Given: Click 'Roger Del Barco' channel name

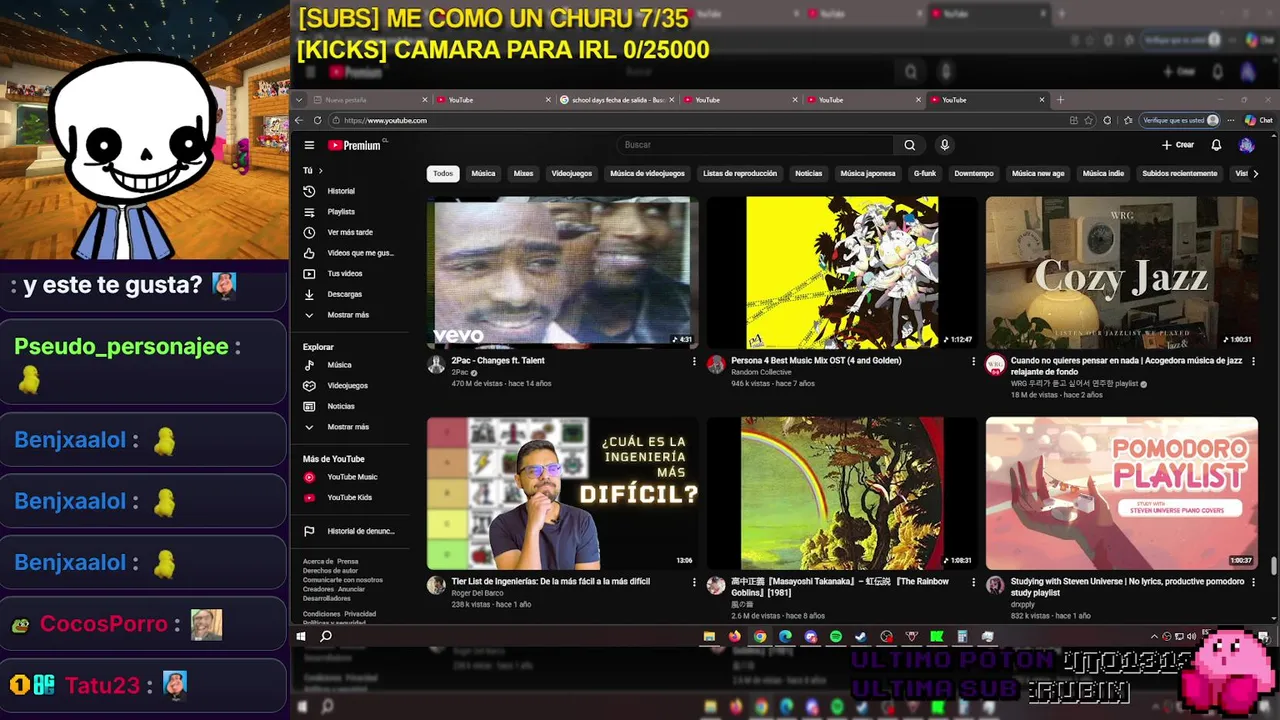Looking at the screenshot, I should coord(477,593).
